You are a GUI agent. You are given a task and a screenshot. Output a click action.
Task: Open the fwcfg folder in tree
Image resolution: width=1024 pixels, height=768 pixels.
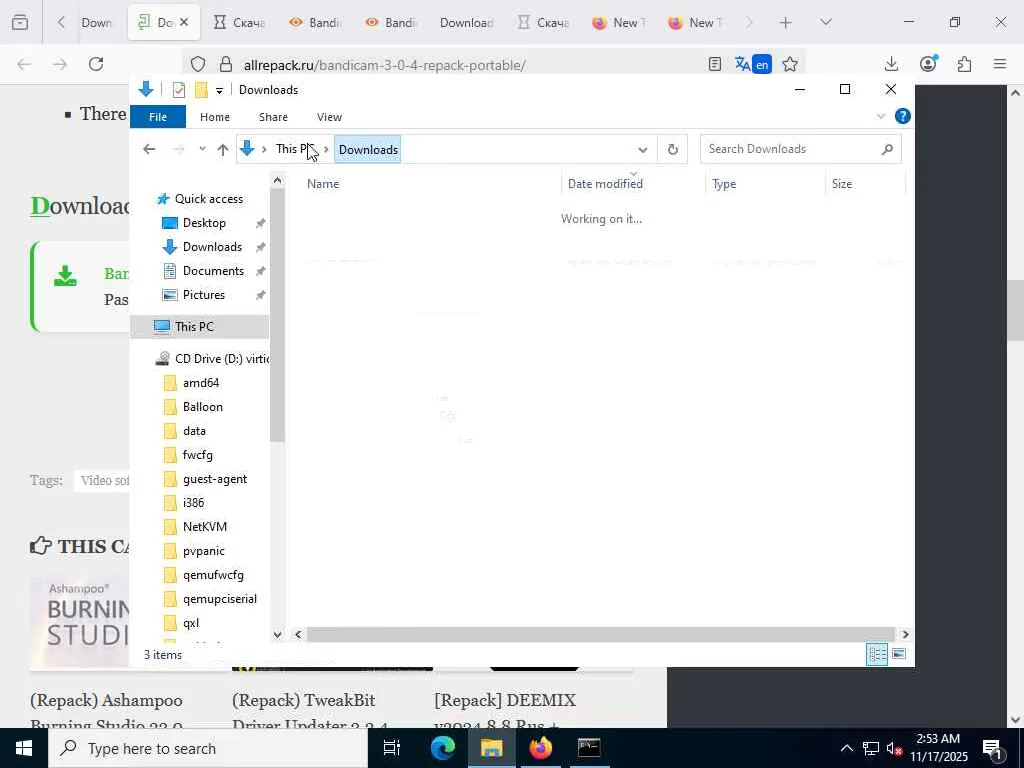pos(197,455)
